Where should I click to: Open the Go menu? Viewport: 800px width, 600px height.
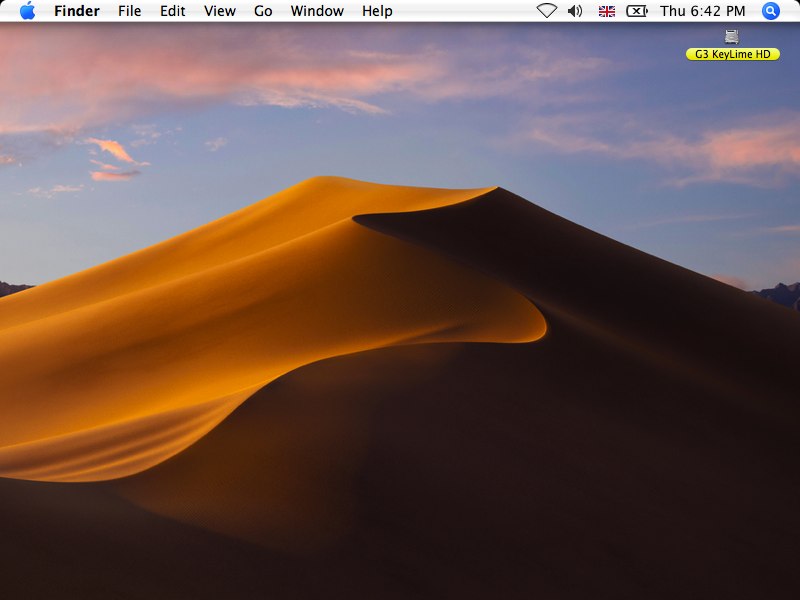point(263,11)
